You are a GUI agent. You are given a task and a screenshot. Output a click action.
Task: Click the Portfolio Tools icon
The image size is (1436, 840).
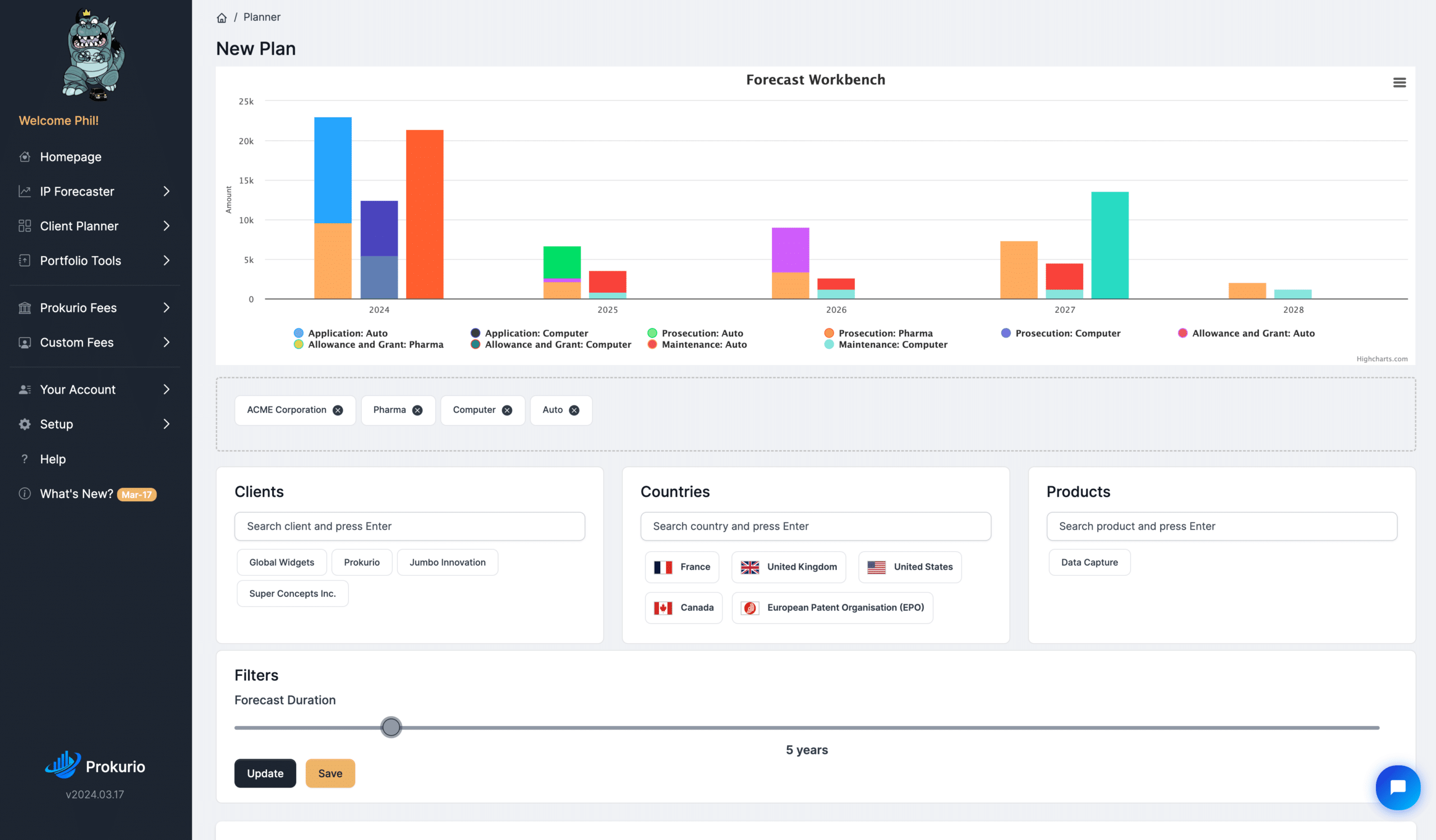click(25, 260)
